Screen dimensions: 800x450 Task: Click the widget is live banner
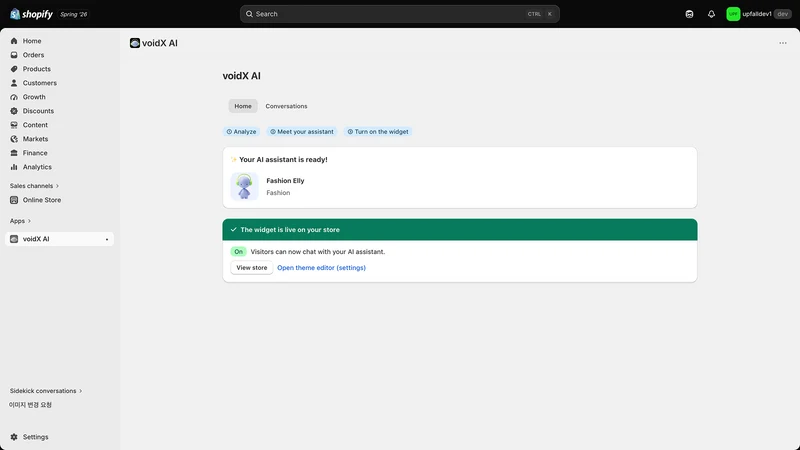click(460, 230)
